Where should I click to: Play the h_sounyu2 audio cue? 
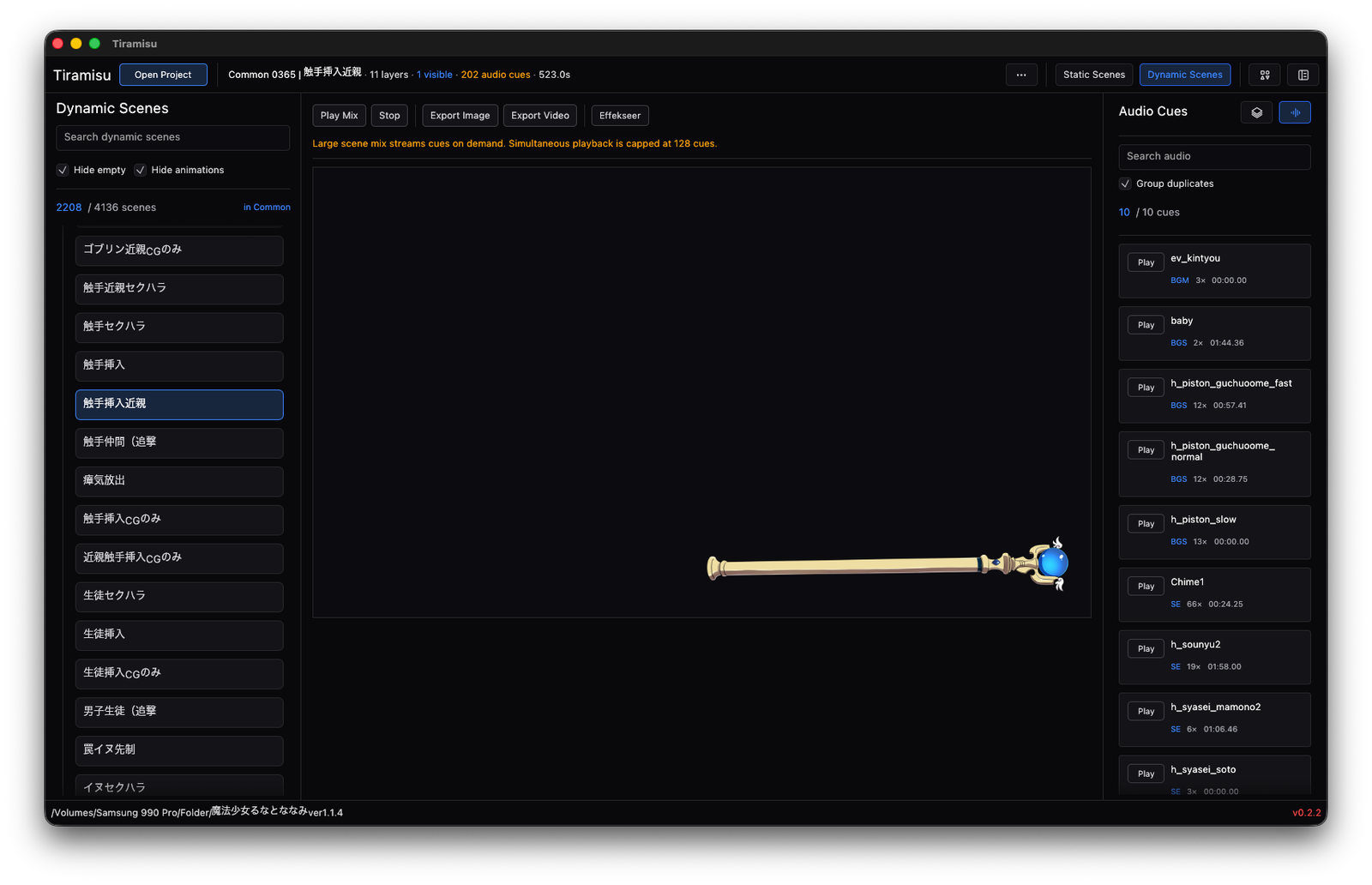tap(1146, 649)
